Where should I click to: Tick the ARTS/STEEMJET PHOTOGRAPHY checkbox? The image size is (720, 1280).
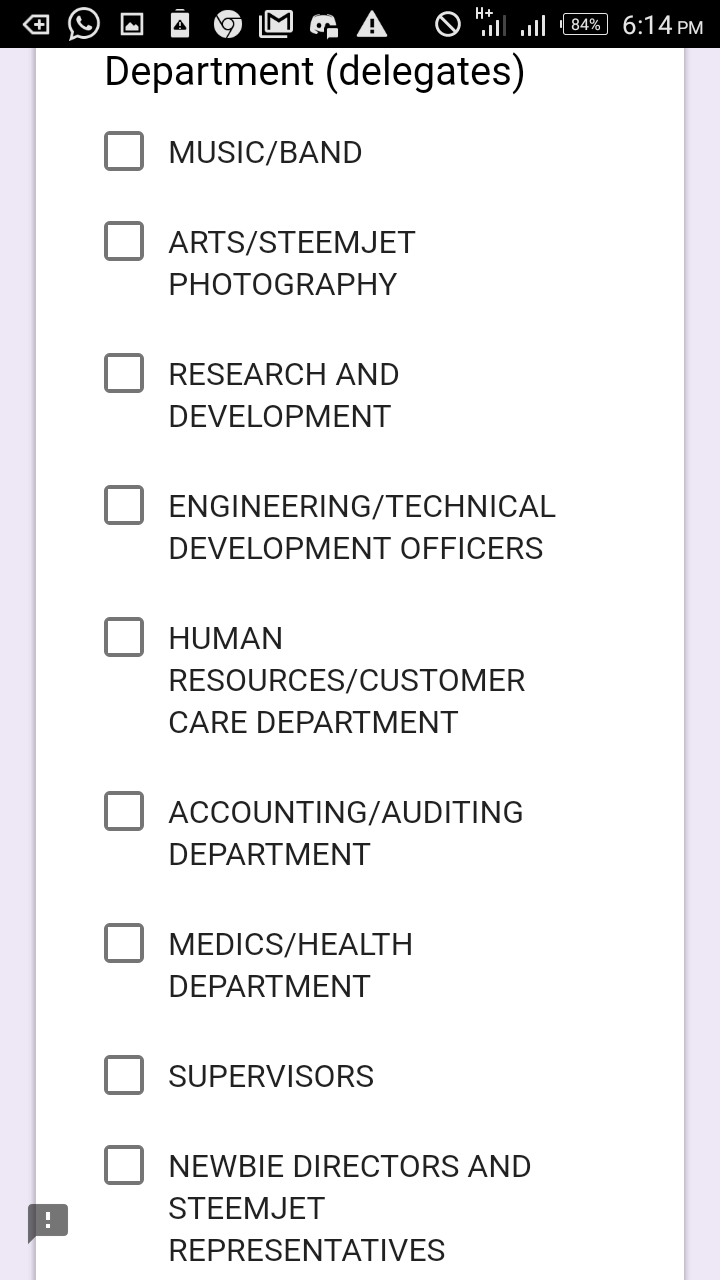coord(124,241)
